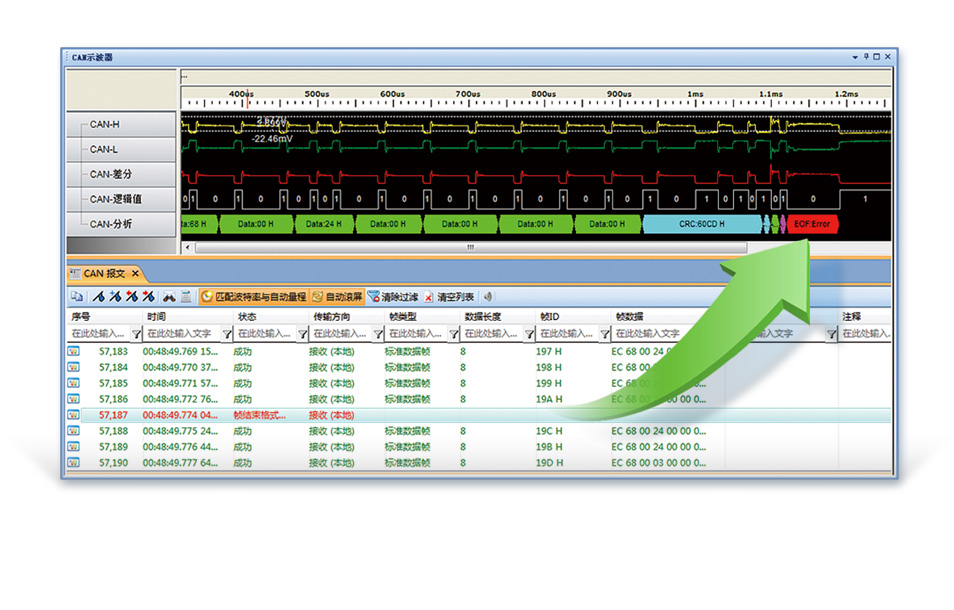Click the waveform horizontal scrollbar thumb

tap(470, 247)
